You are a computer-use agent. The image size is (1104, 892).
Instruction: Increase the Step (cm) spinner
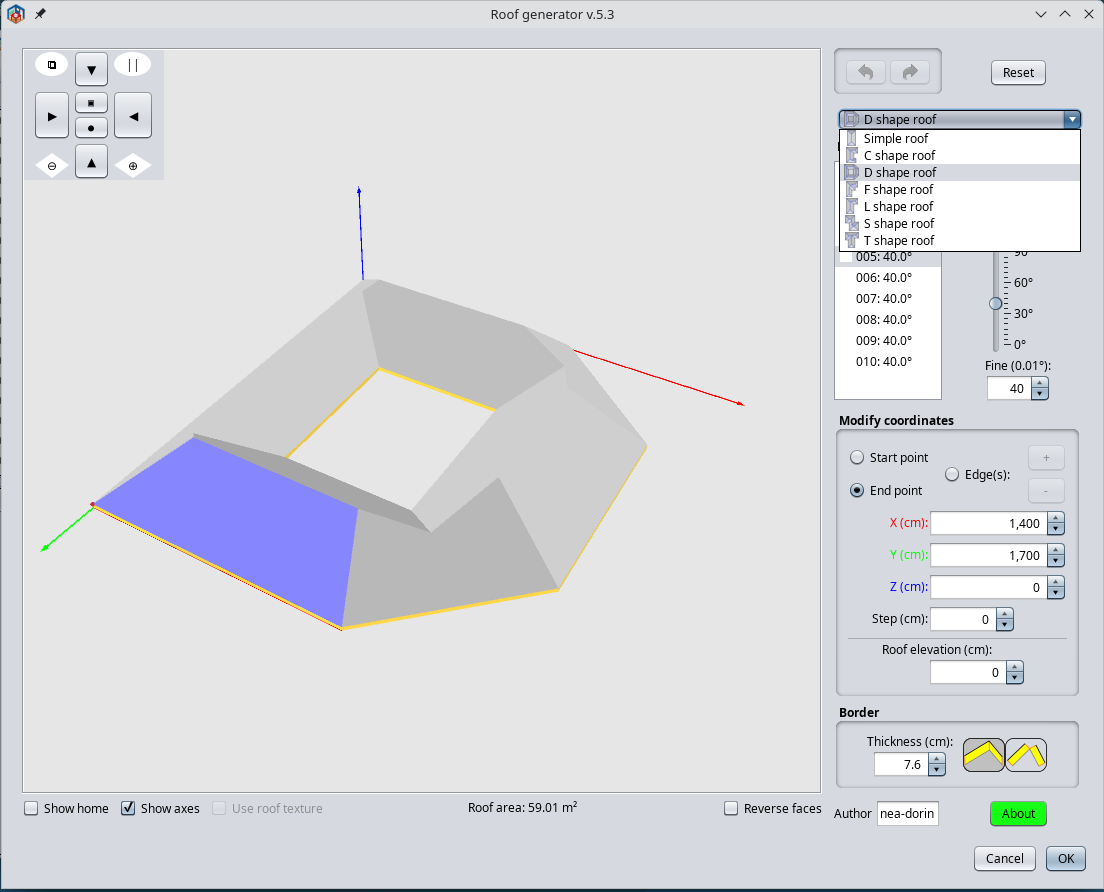coord(1005,614)
